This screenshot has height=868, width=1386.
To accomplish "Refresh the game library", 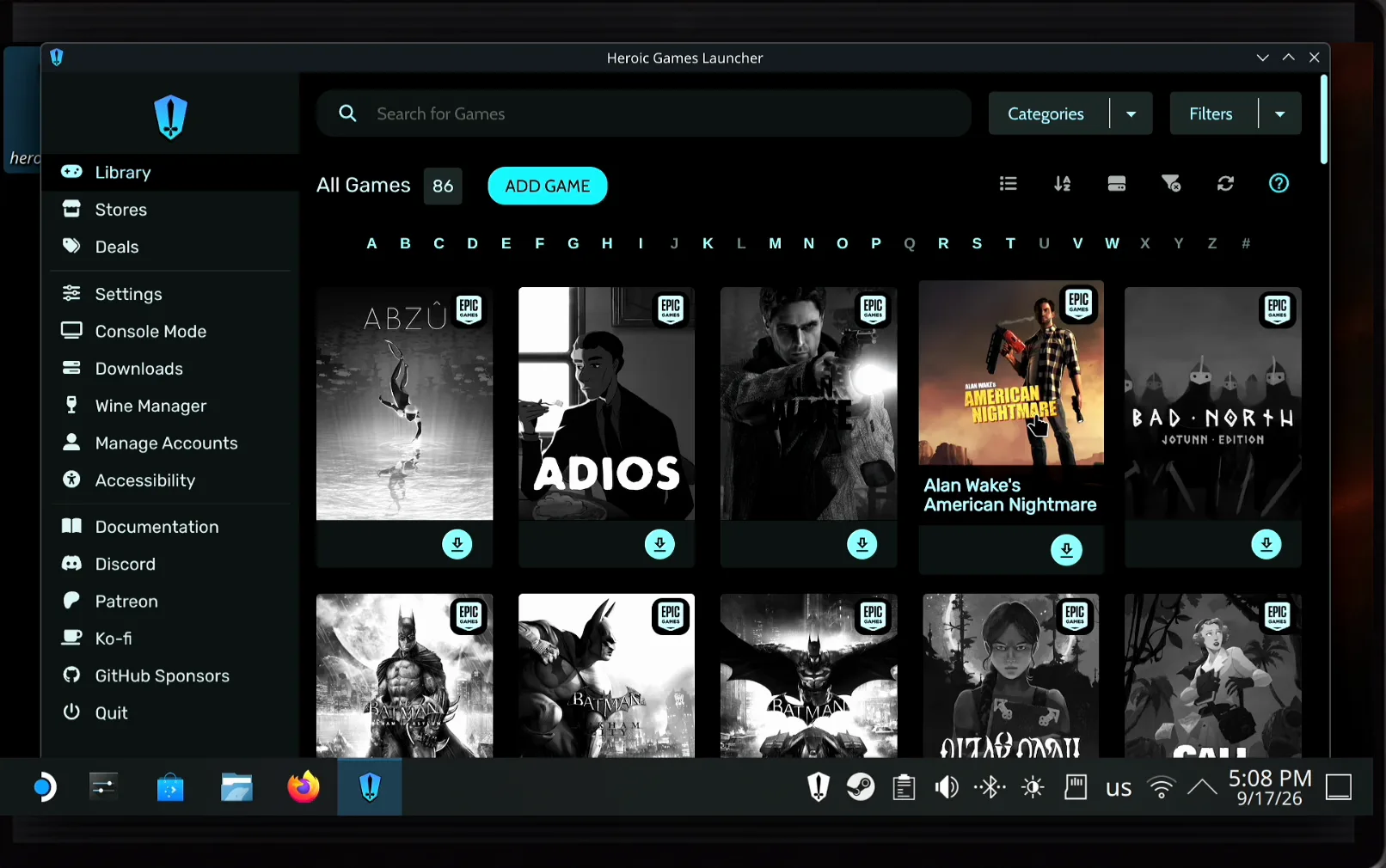I will click(1225, 184).
